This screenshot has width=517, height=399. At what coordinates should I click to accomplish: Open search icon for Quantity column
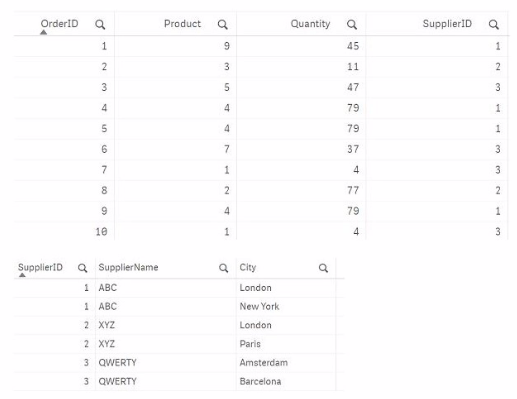point(352,24)
